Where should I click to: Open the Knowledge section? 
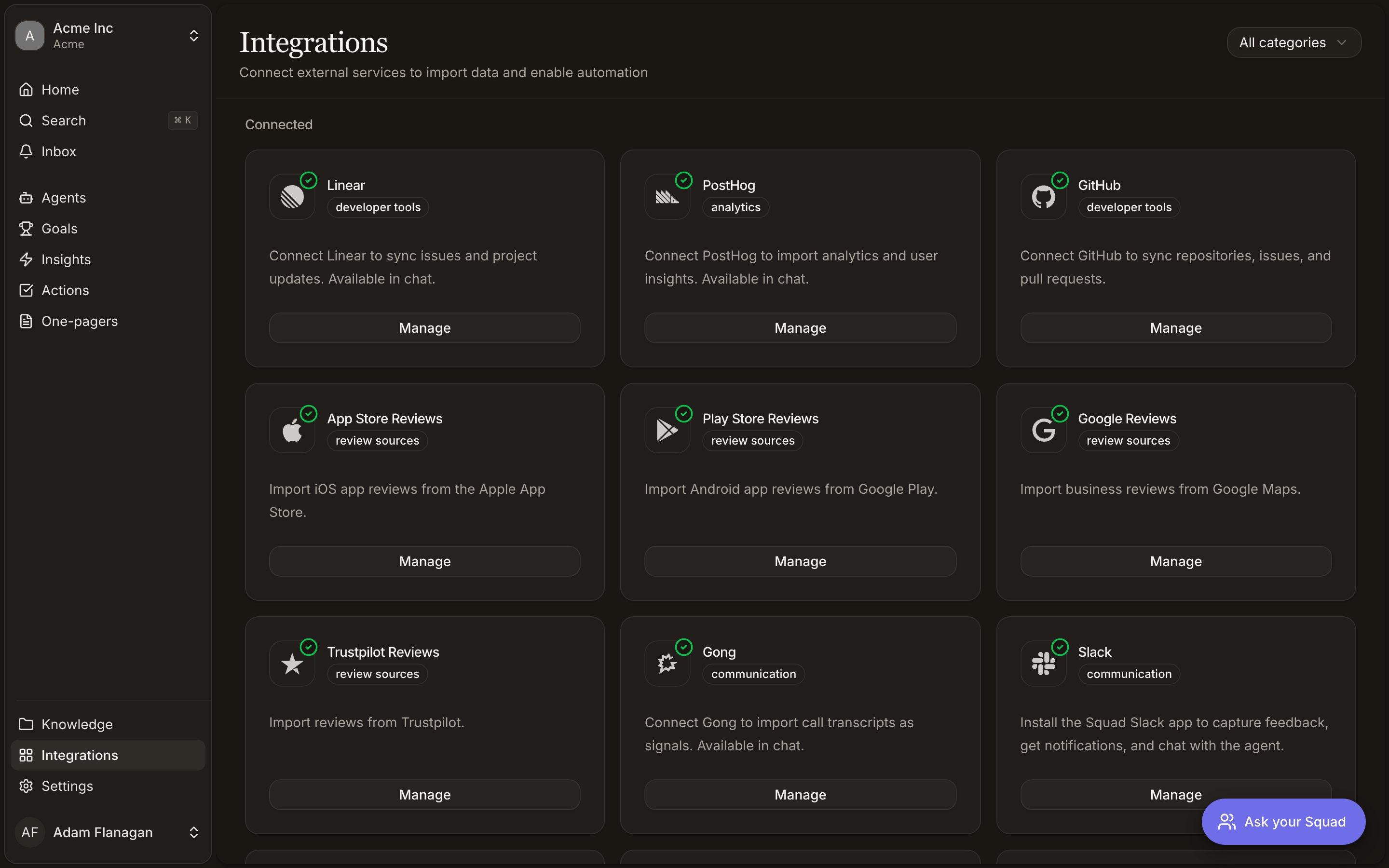[x=108, y=724]
